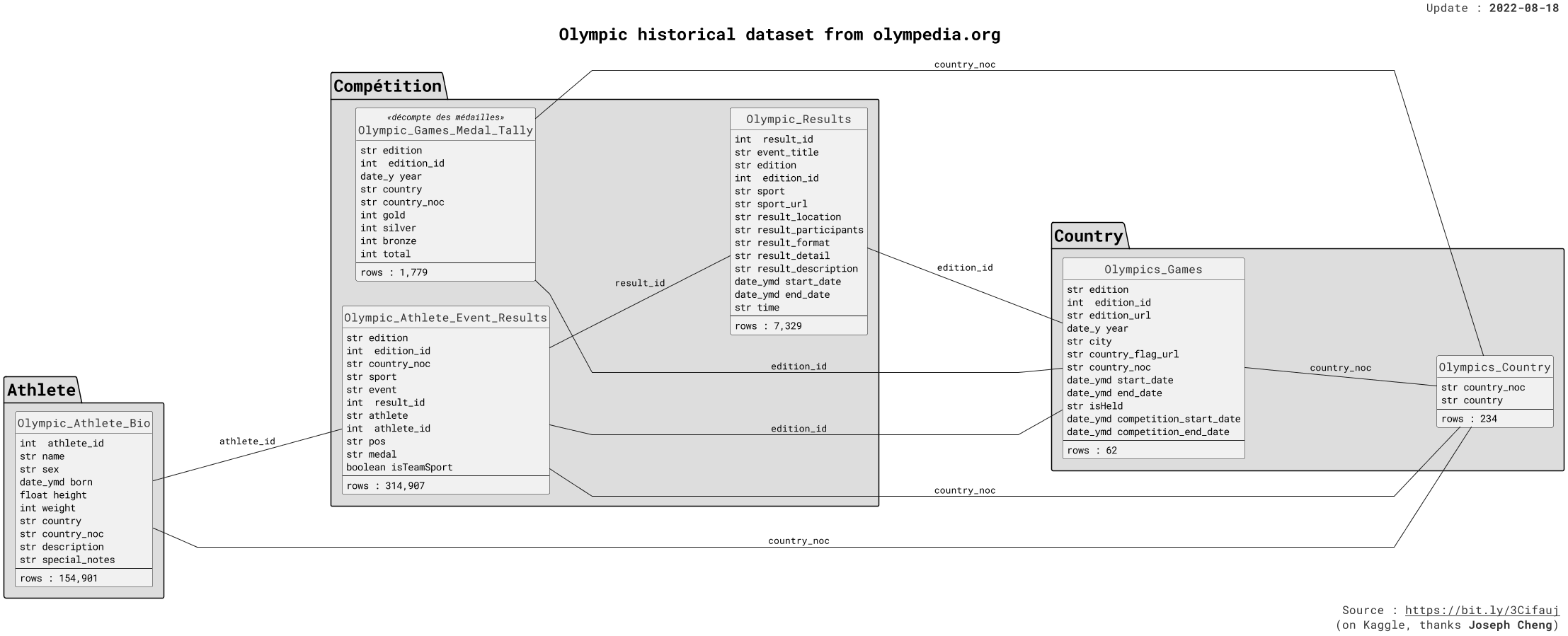Click 'int athlete_id' in Athlete Event Results
The image size is (1568, 636).
coord(388,429)
